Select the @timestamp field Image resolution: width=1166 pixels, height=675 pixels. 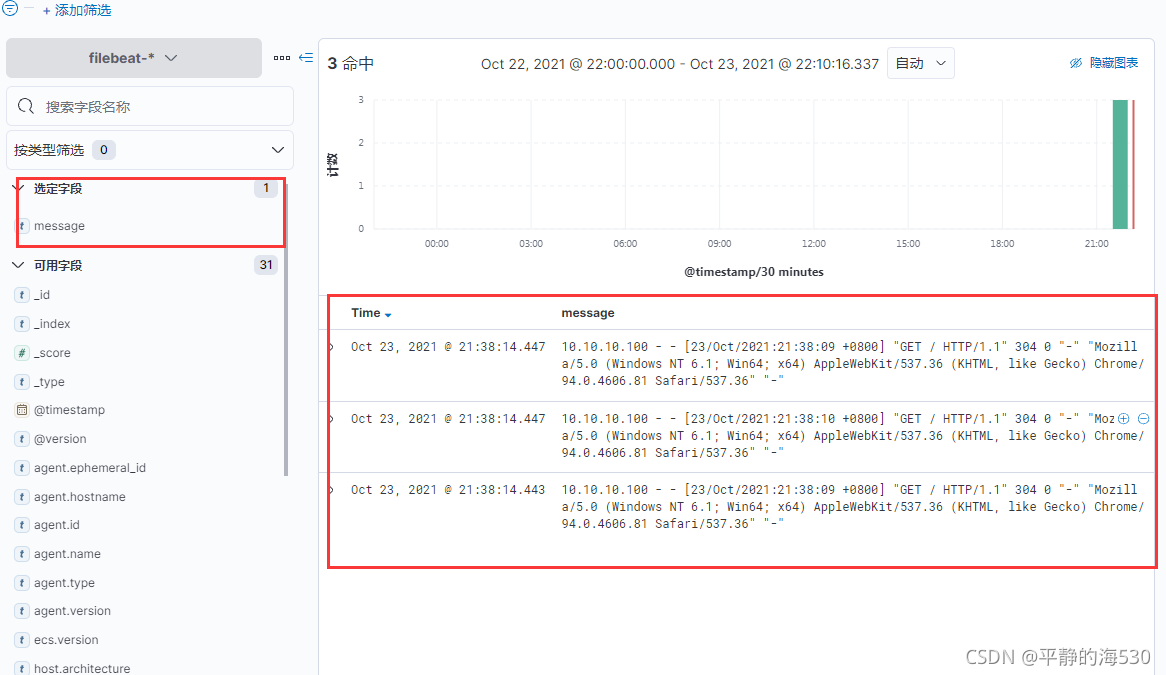pos(69,410)
